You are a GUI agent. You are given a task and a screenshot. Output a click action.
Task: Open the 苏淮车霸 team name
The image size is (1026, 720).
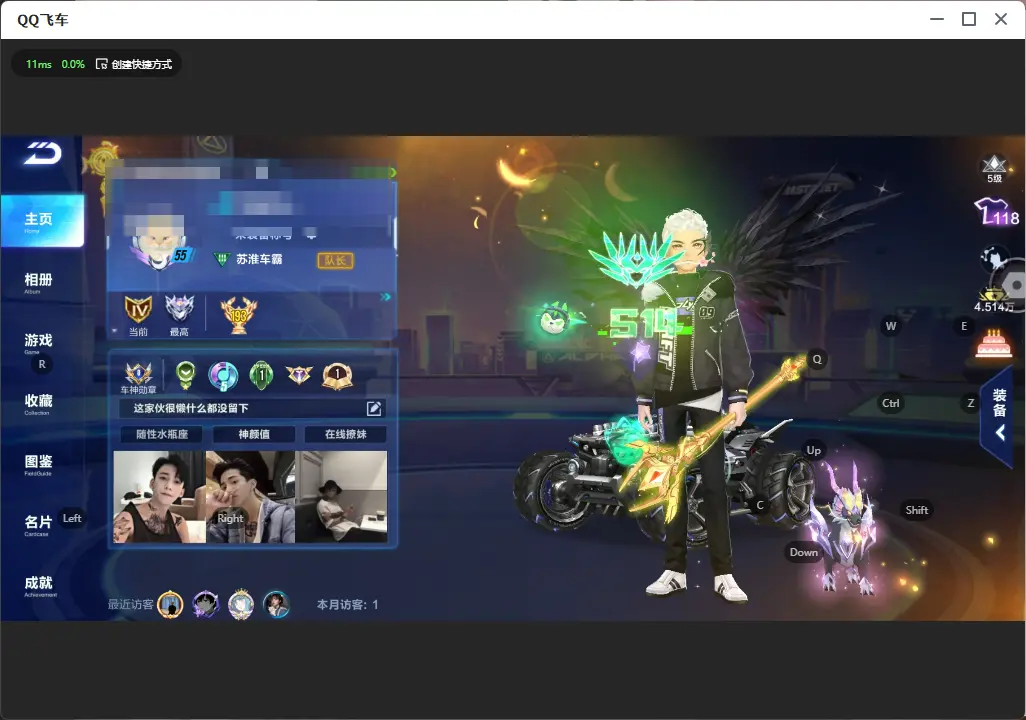[x=259, y=260]
